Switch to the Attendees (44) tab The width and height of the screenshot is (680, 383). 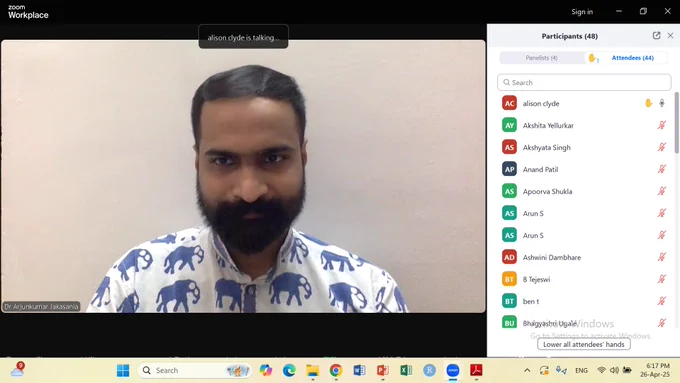tap(632, 58)
